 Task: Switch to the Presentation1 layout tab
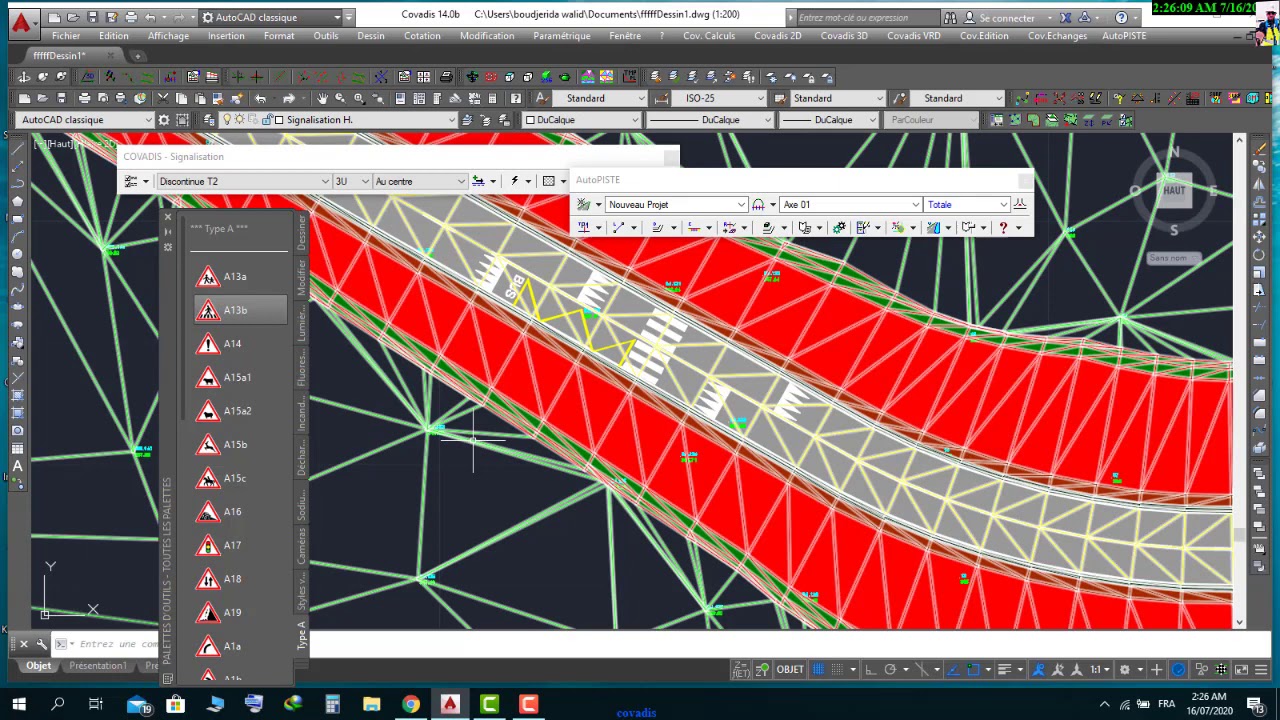coord(98,666)
